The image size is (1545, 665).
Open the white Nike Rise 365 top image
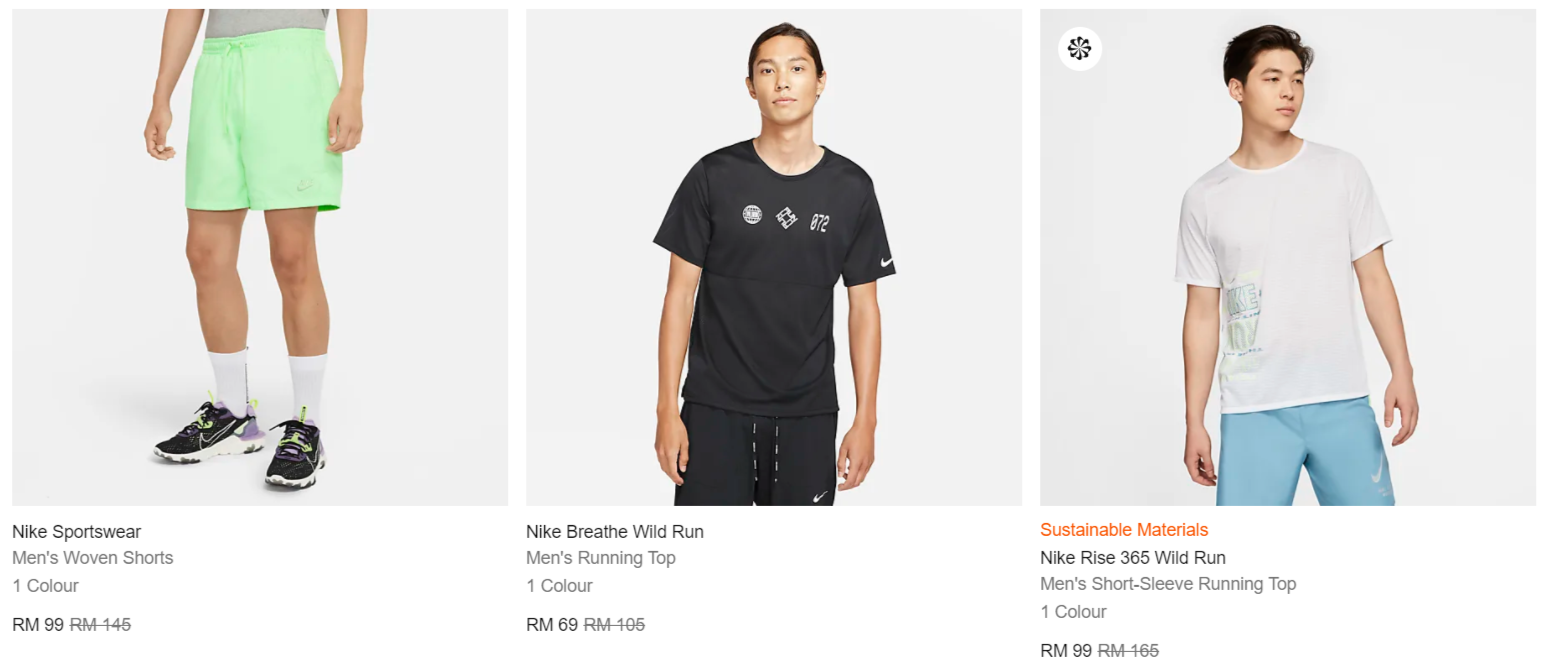[1287, 257]
